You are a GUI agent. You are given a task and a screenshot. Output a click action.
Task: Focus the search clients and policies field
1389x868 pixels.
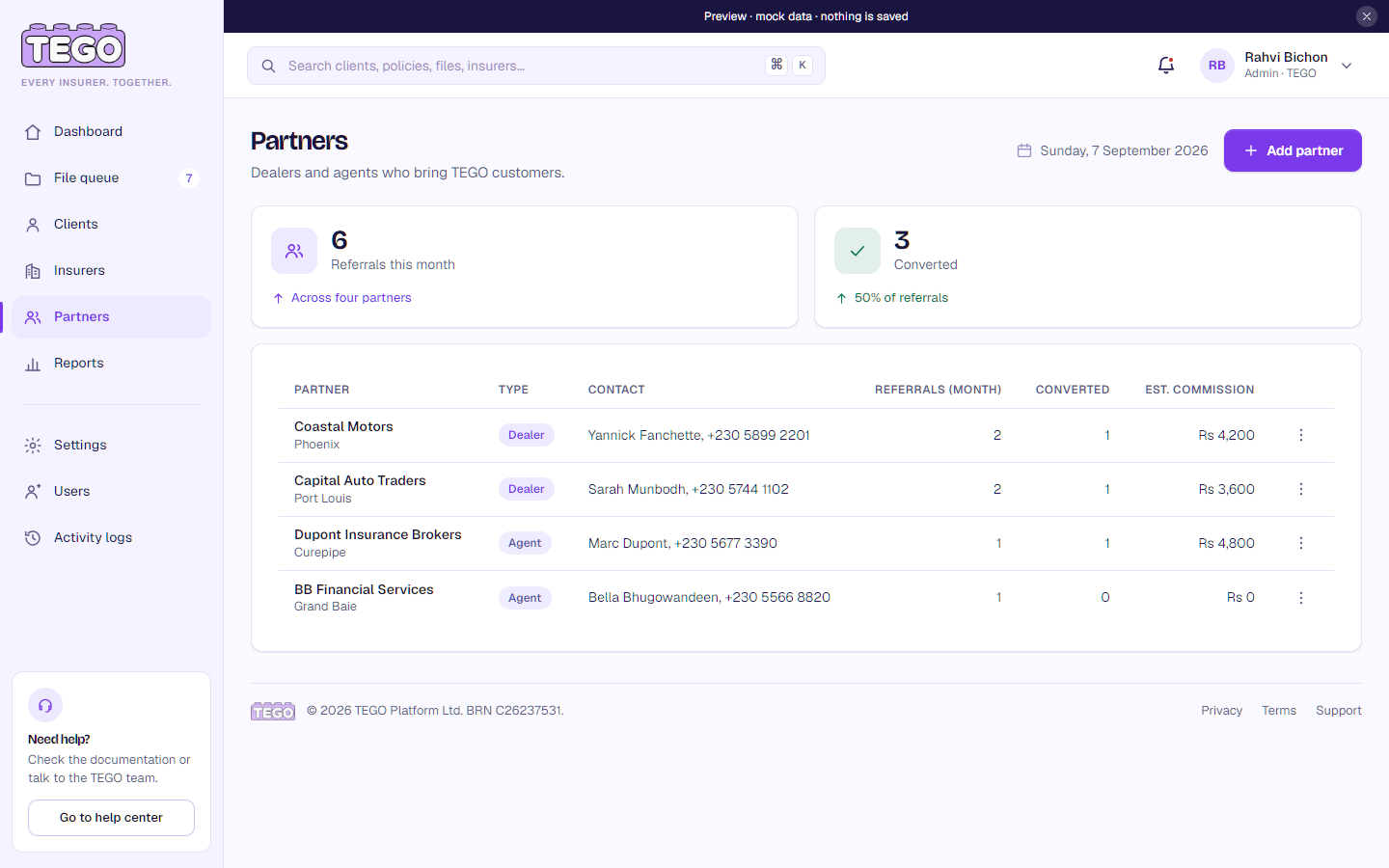coord(536,66)
